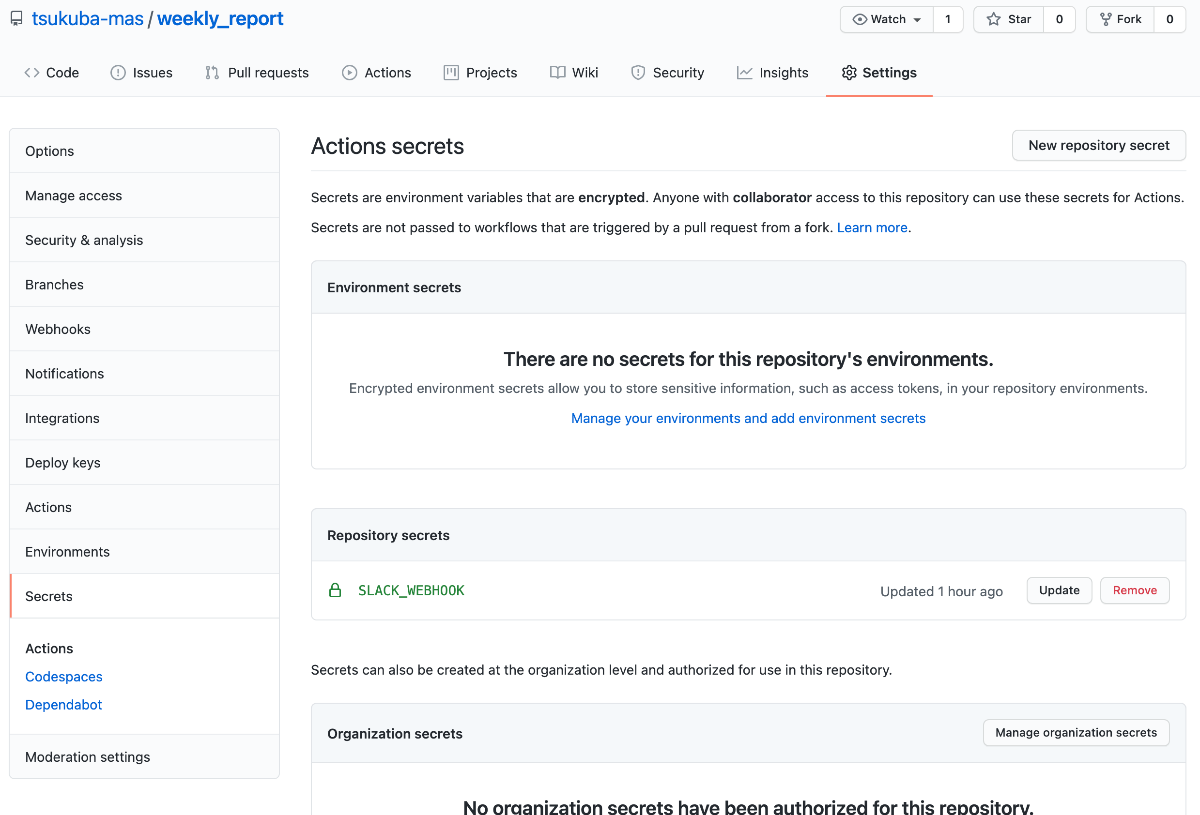Click the Star icon
The height and width of the screenshot is (815, 1200).
[994, 19]
